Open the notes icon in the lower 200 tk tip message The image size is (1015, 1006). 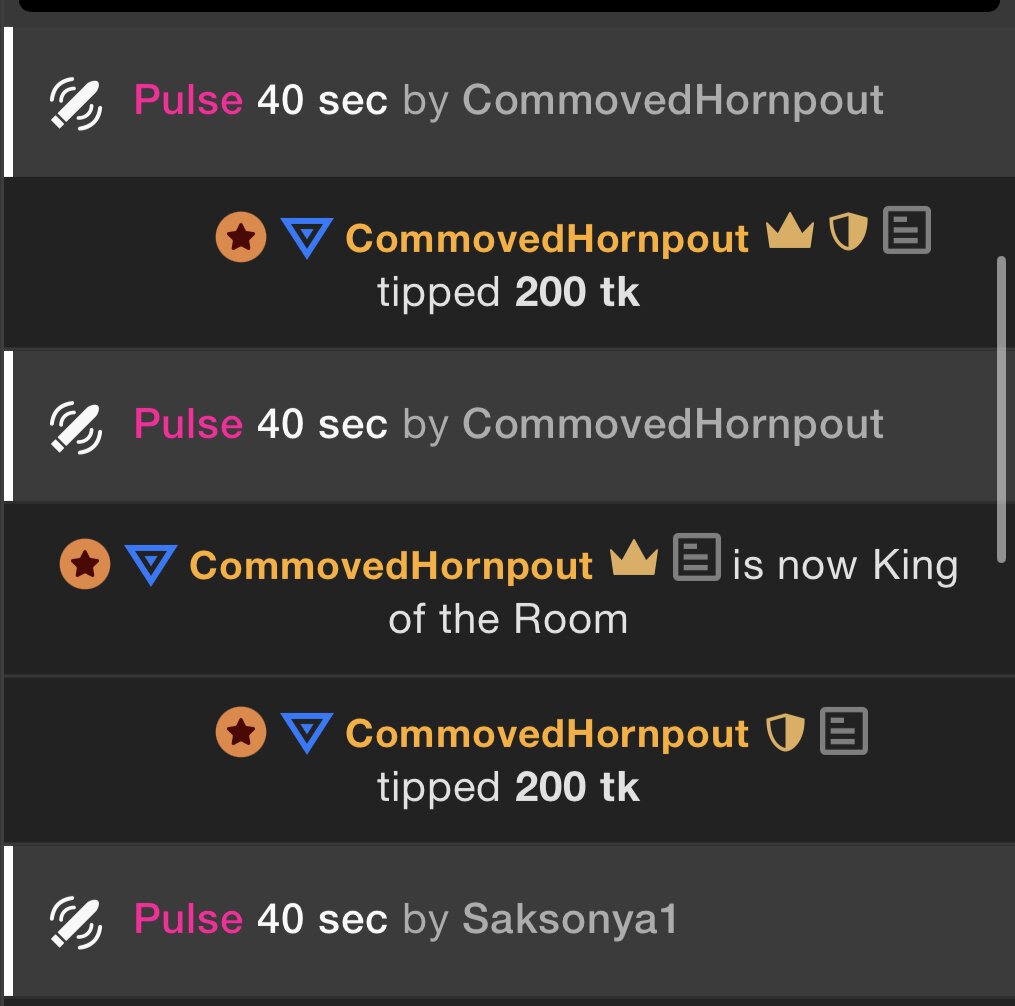[x=844, y=731]
